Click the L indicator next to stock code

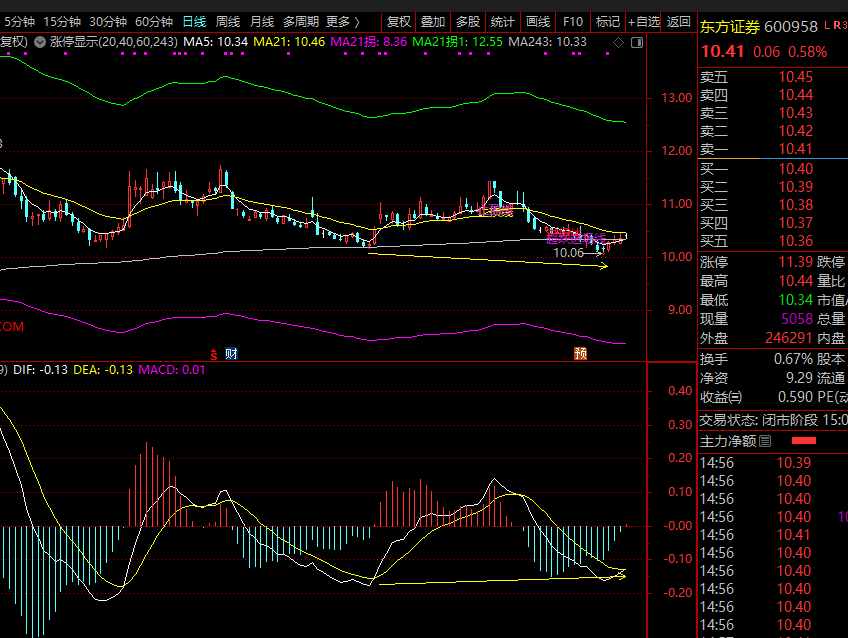click(x=827, y=25)
